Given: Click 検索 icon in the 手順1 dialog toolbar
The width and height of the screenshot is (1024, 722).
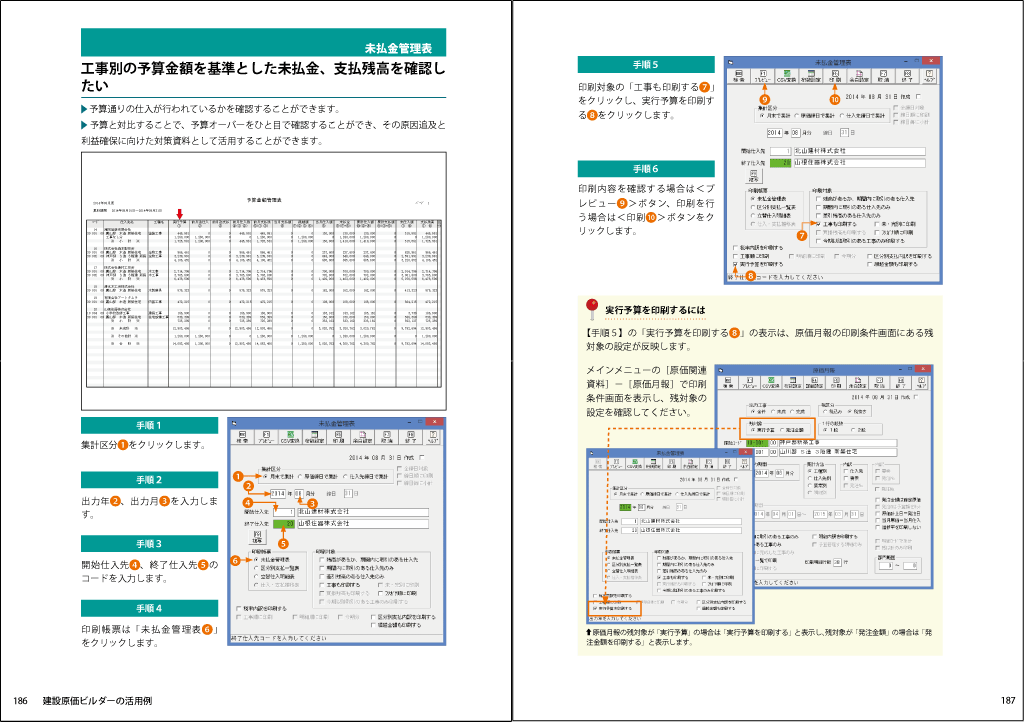Looking at the screenshot, I should 242,437.
